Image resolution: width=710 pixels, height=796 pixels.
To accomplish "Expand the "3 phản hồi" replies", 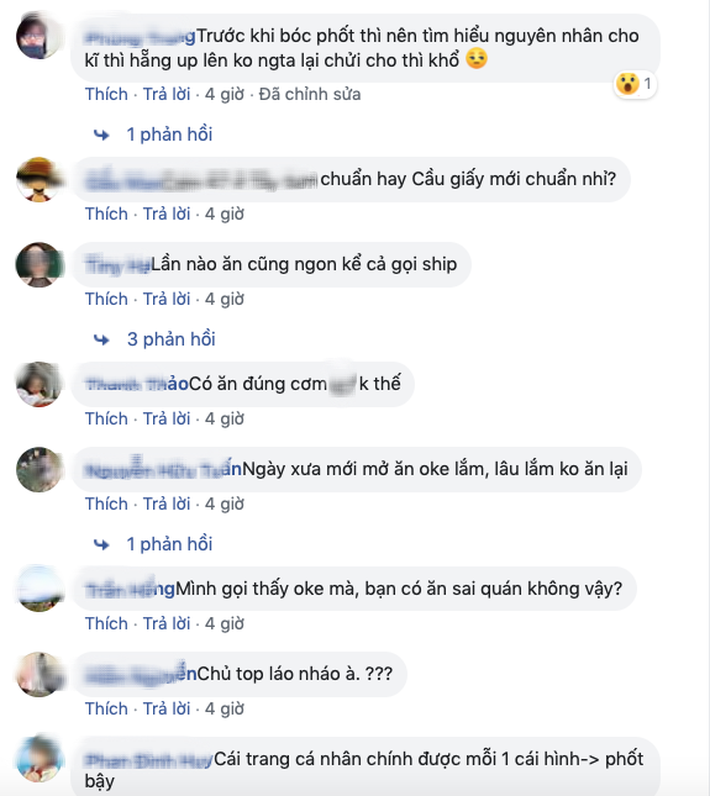I will 171,339.
